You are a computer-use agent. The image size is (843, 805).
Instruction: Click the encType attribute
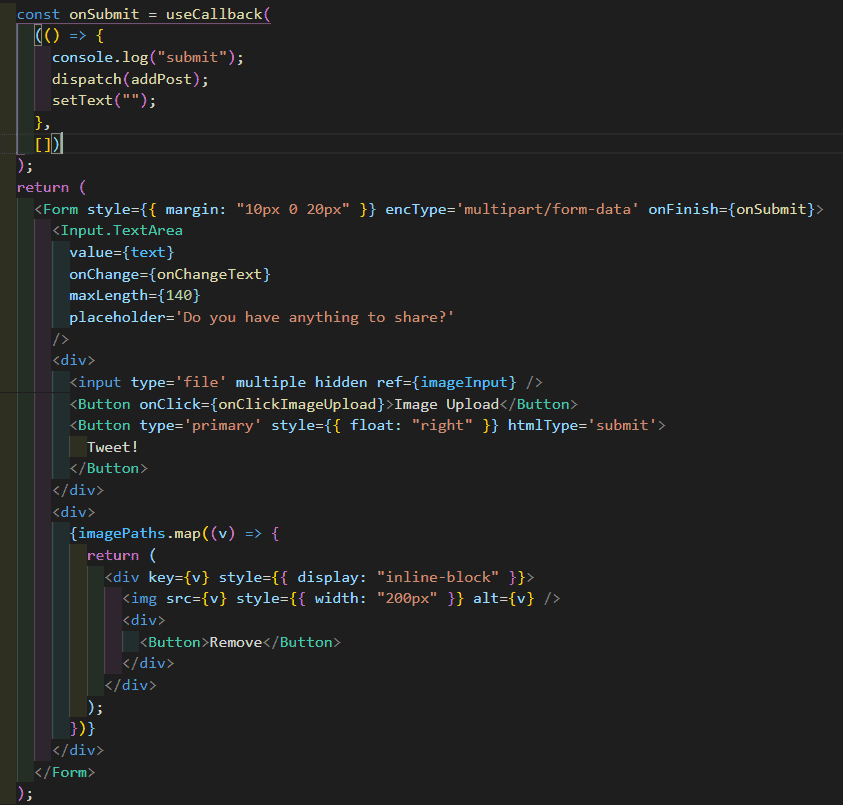click(416, 209)
